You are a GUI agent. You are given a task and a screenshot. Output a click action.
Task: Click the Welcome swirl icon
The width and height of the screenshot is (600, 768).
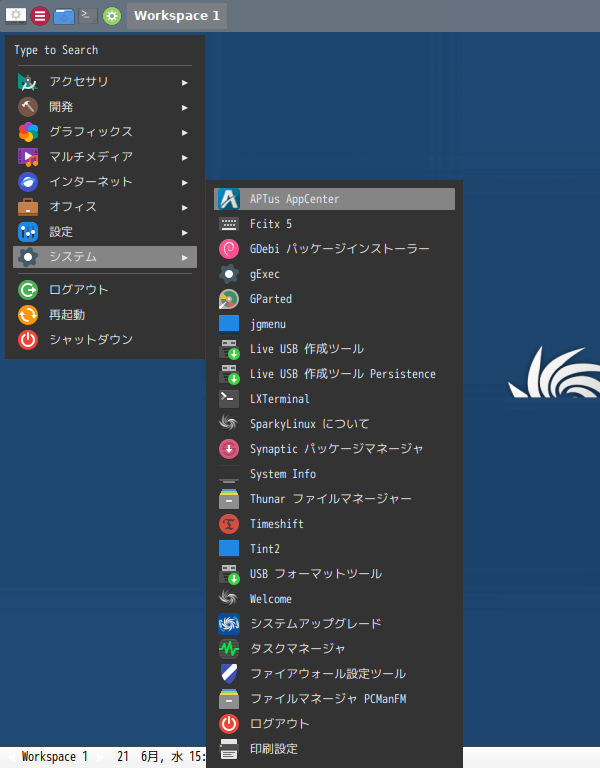[229, 599]
